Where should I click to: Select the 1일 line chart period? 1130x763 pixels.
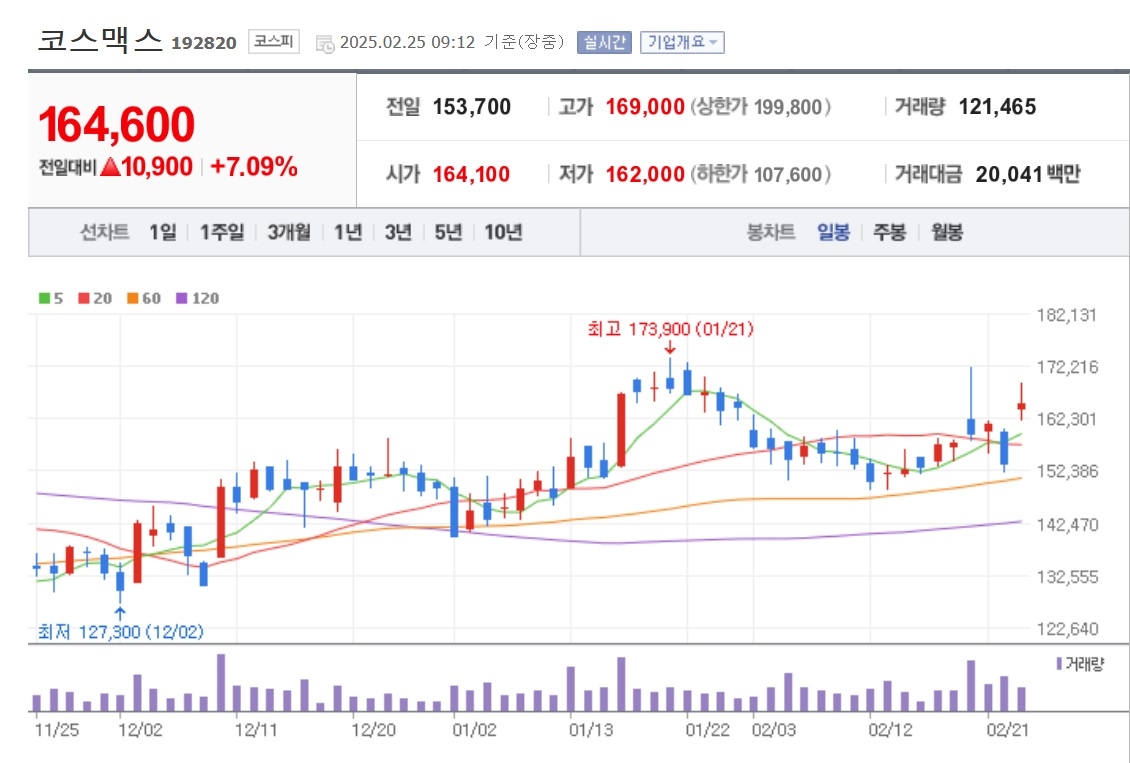(163, 232)
